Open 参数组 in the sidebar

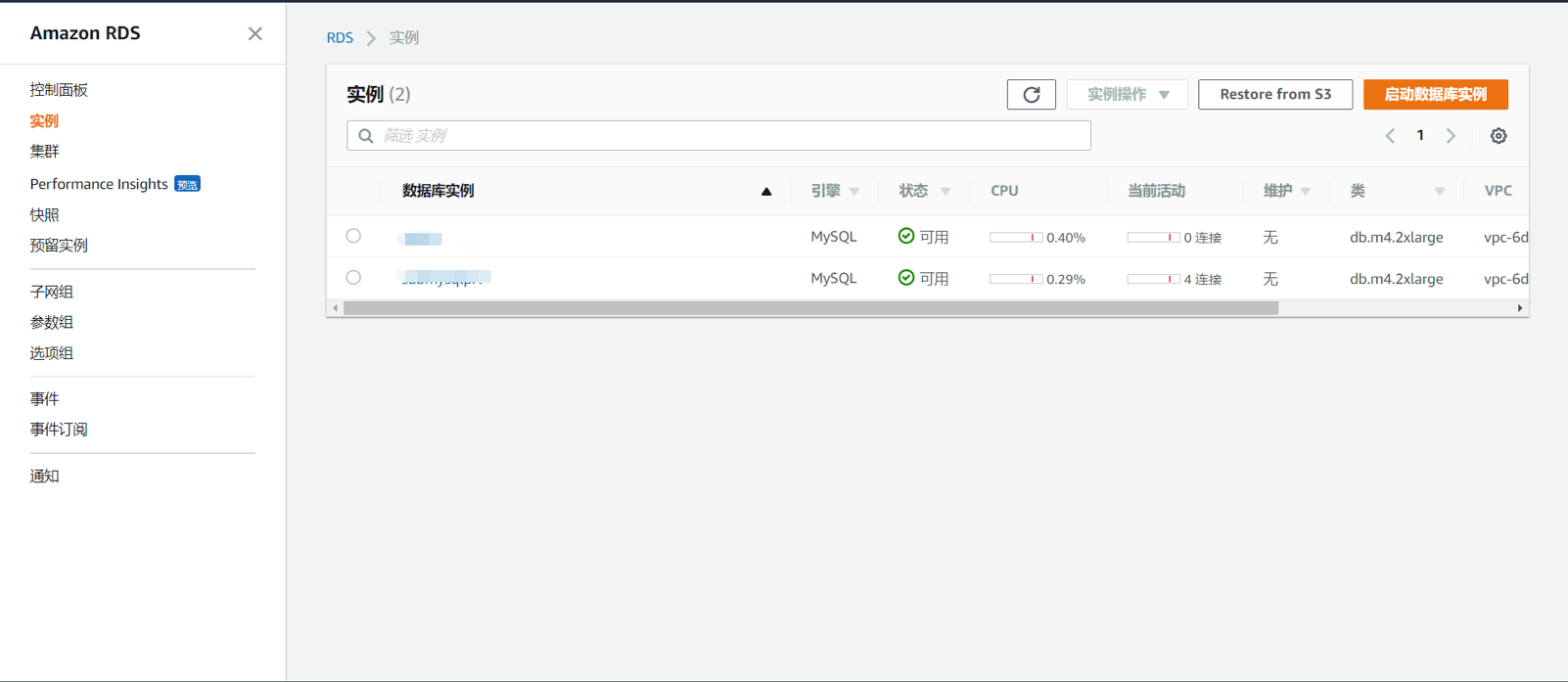[x=51, y=322]
